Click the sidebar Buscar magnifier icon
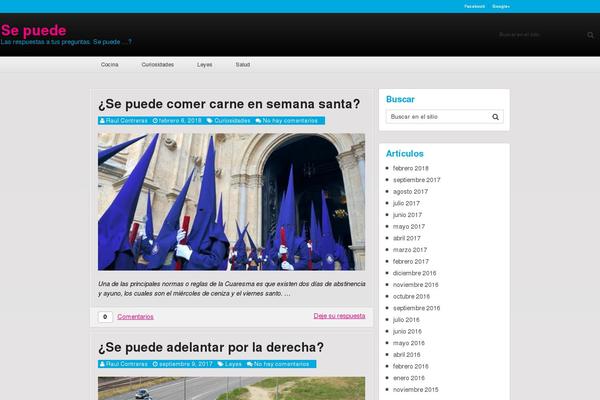Image resolution: width=600 pixels, height=400 pixels. 495,117
